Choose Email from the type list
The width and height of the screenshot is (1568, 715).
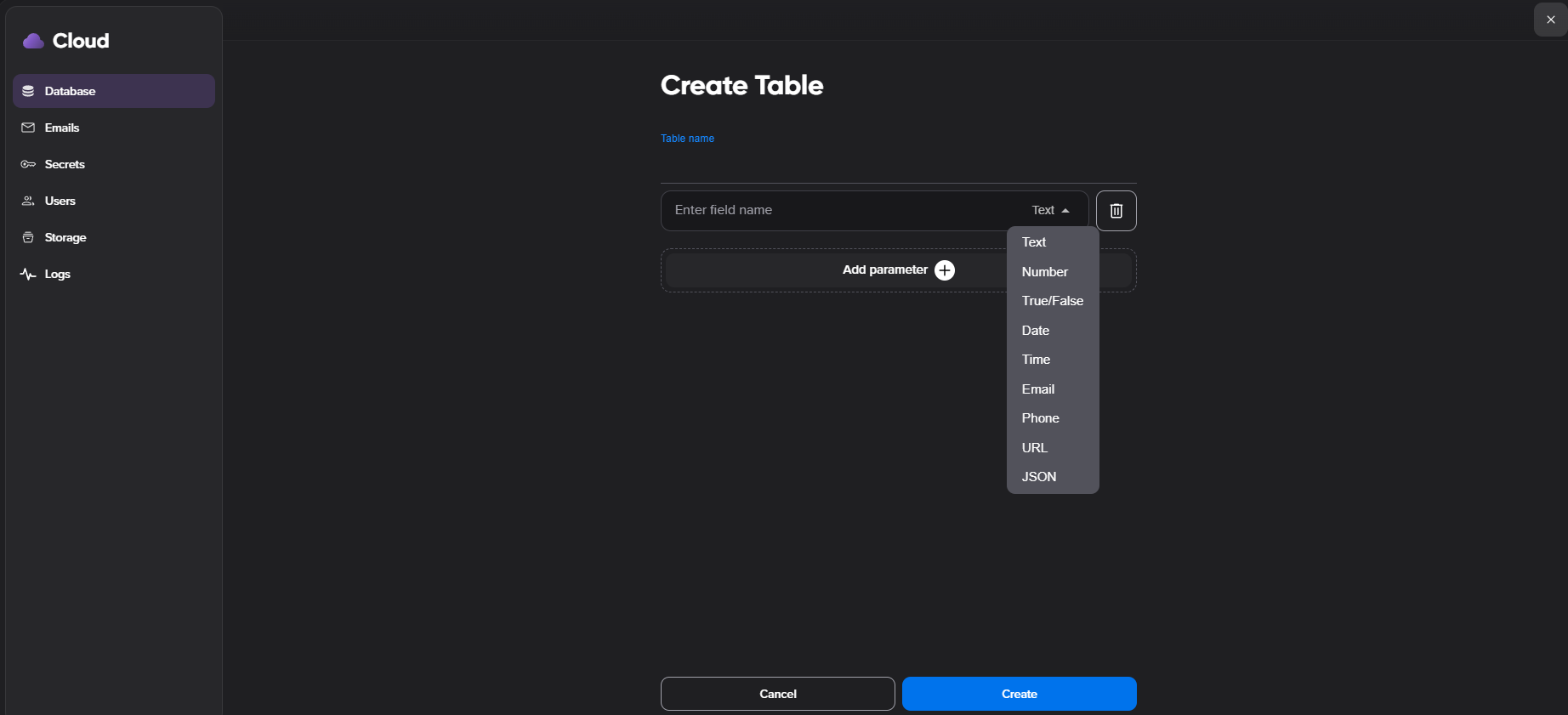click(1053, 389)
